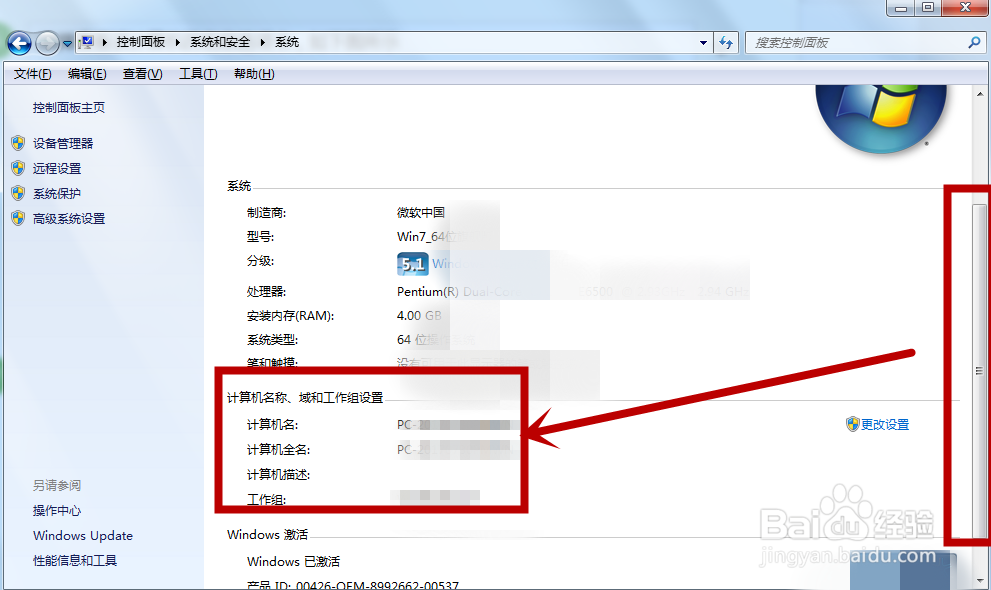The image size is (991, 590).
Task: Click the shield icon beside 高级系统设置
Action: pos(18,219)
